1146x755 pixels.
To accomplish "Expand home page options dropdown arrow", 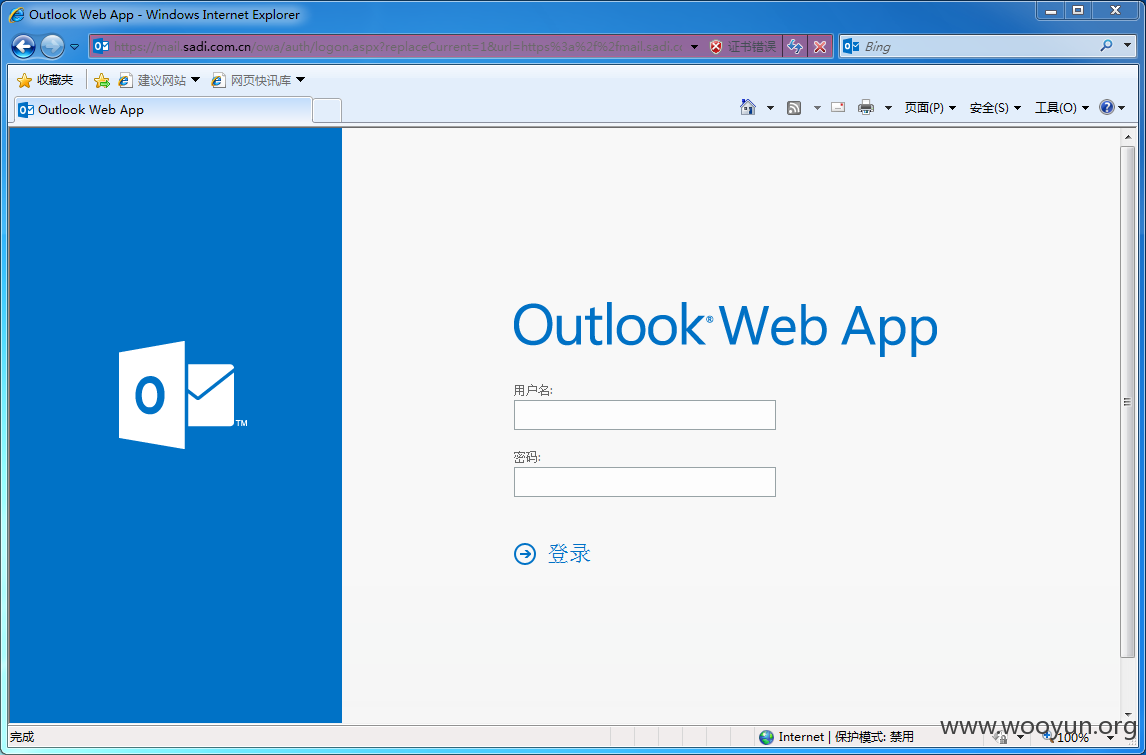I will pos(770,108).
